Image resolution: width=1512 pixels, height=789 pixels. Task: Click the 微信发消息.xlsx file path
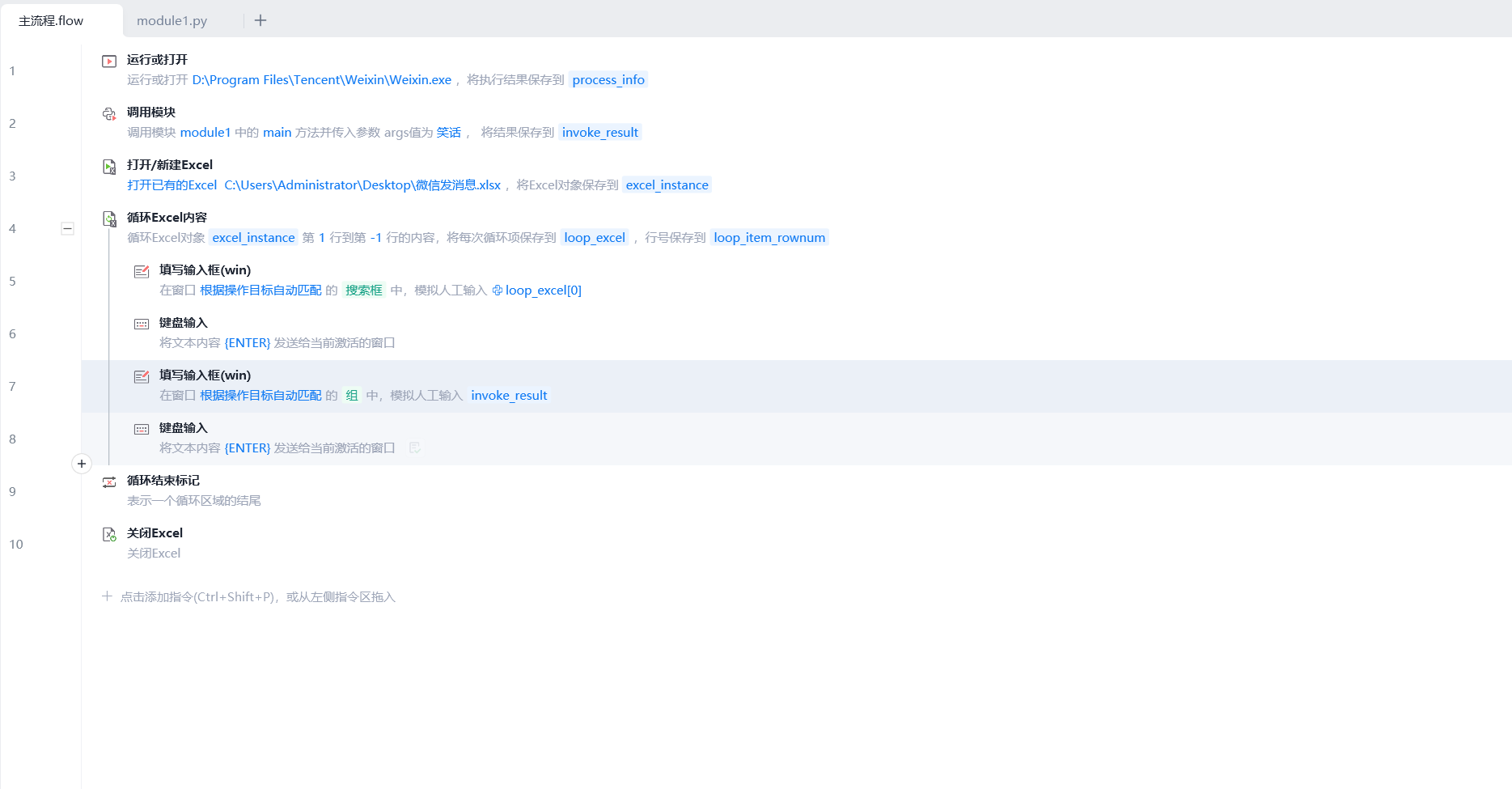pos(362,185)
